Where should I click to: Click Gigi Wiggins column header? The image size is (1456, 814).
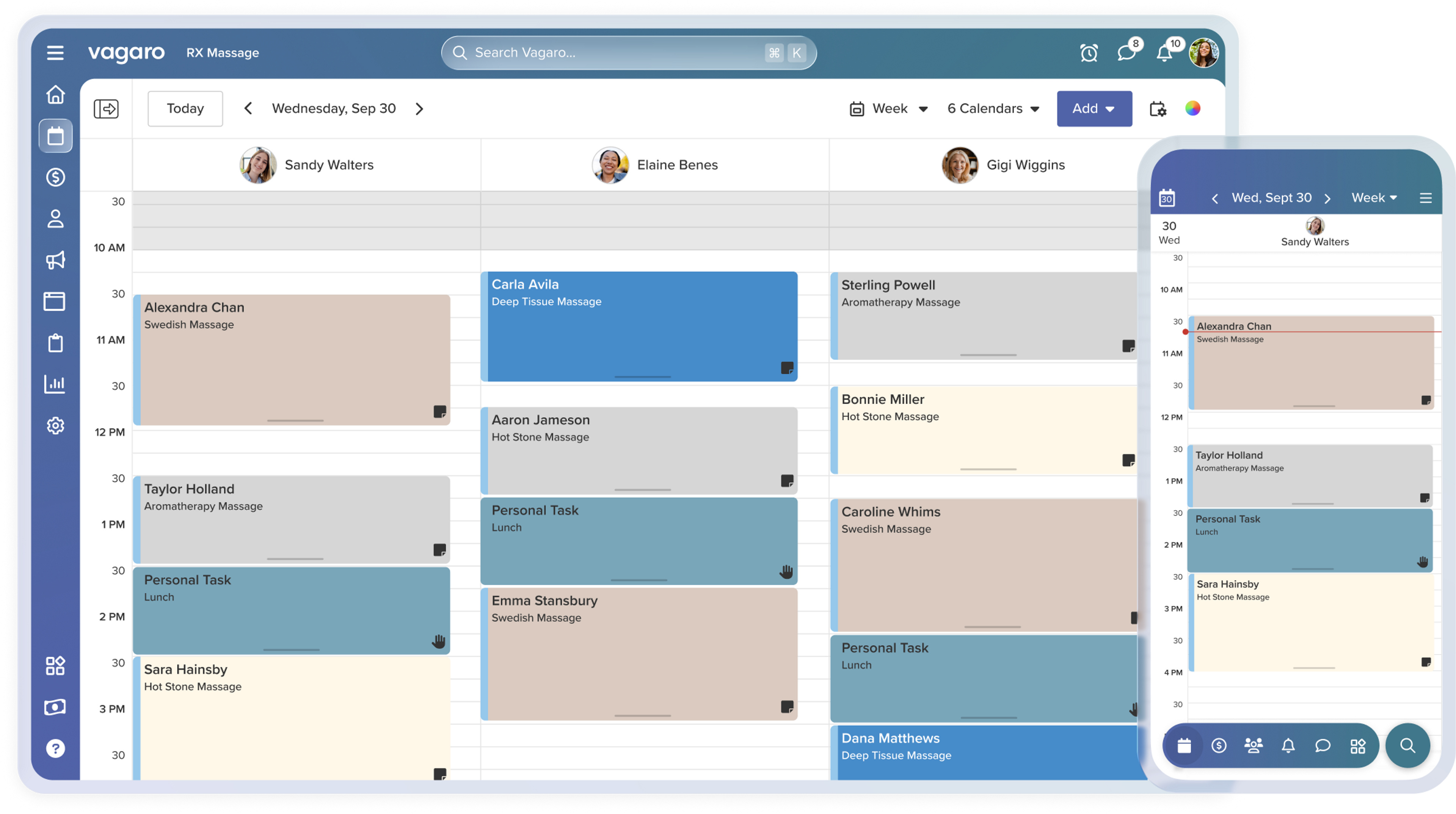click(1003, 165)
